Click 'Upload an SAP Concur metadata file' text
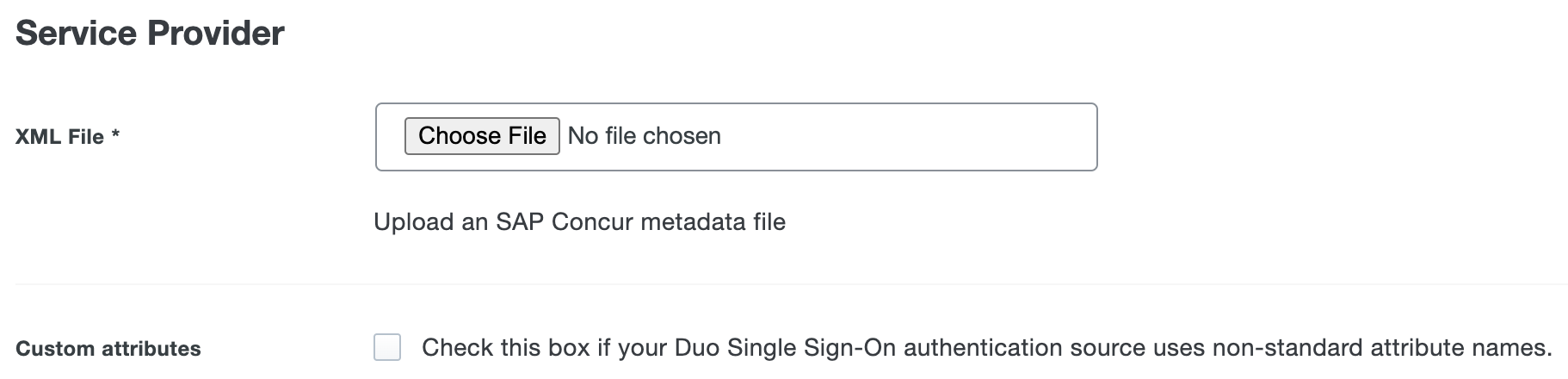The width and height of the screenshot is (1568, 379). pyautogui.click(x=579, y=222)
